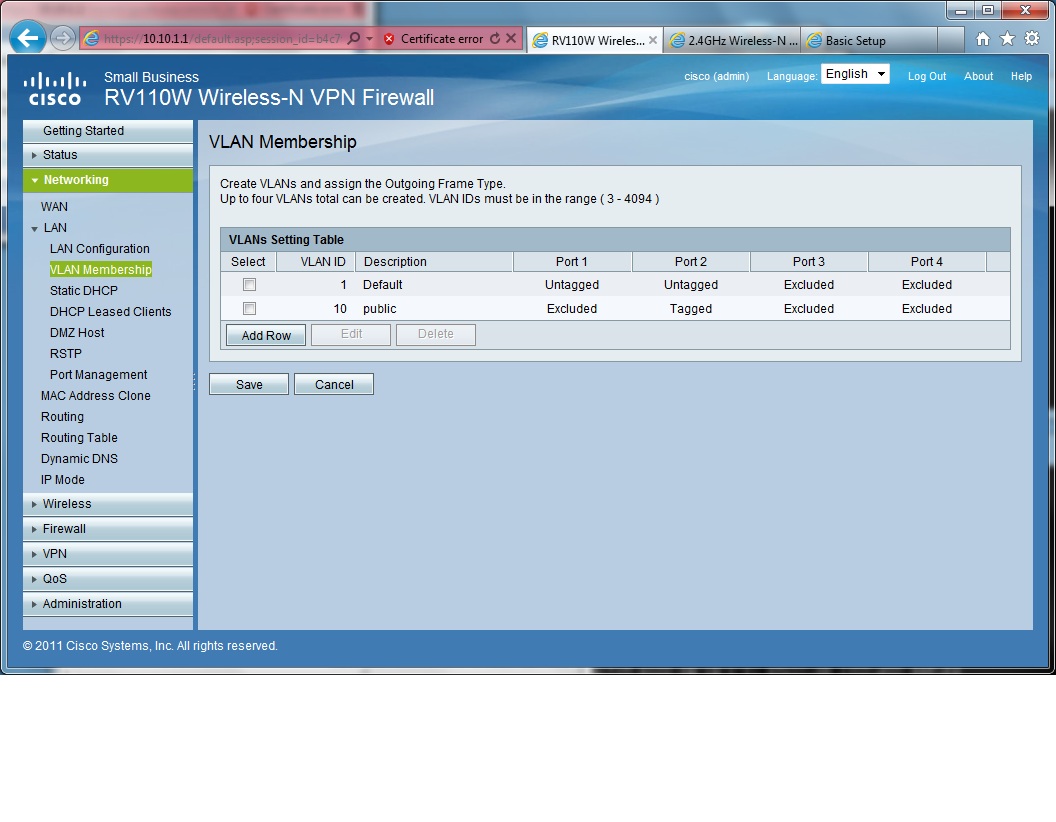Click the Port 3 column header
The height and width of the screenshot is (822, 1056).
coord(809,262)
